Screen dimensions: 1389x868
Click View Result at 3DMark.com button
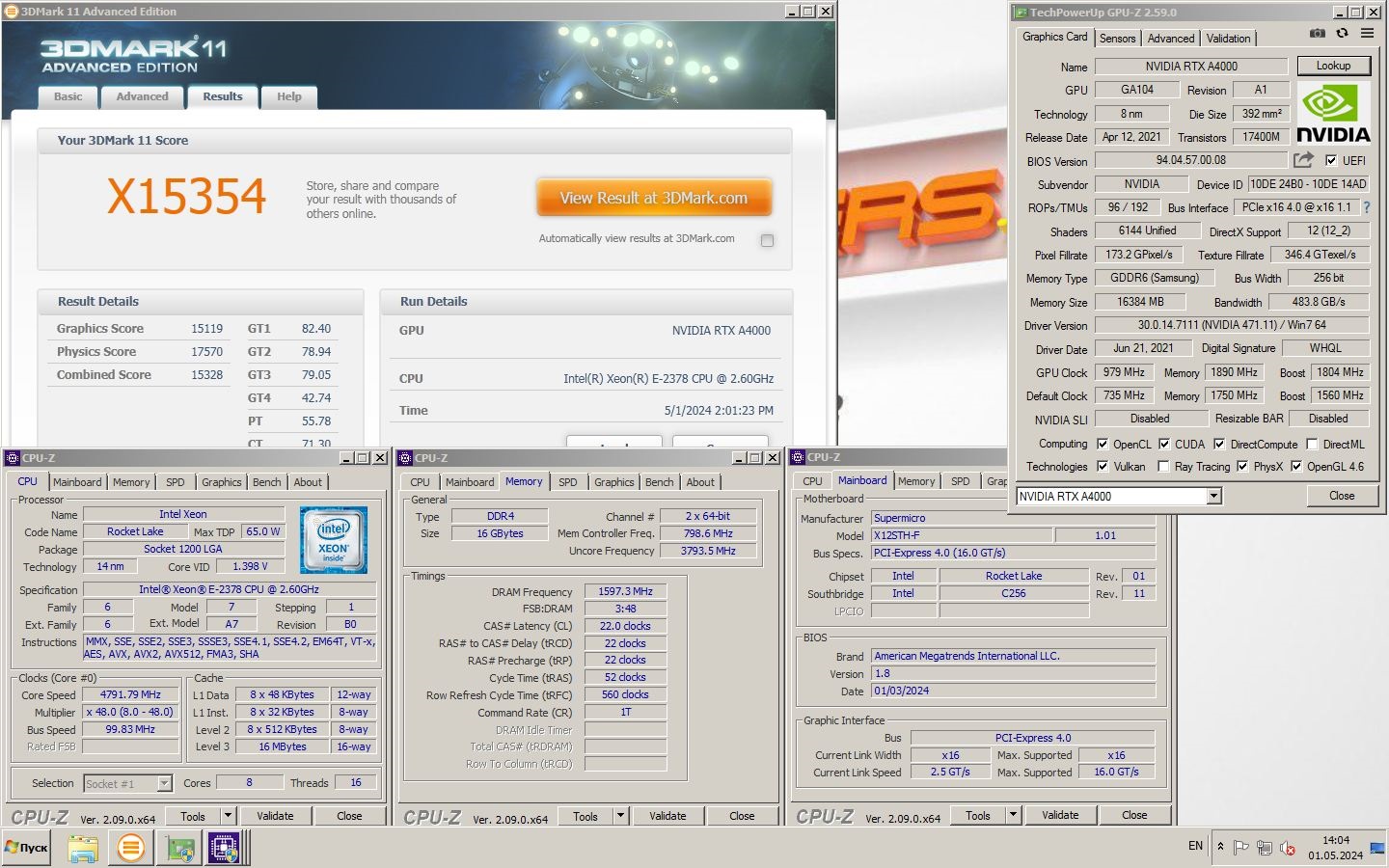tap(654, 198)
